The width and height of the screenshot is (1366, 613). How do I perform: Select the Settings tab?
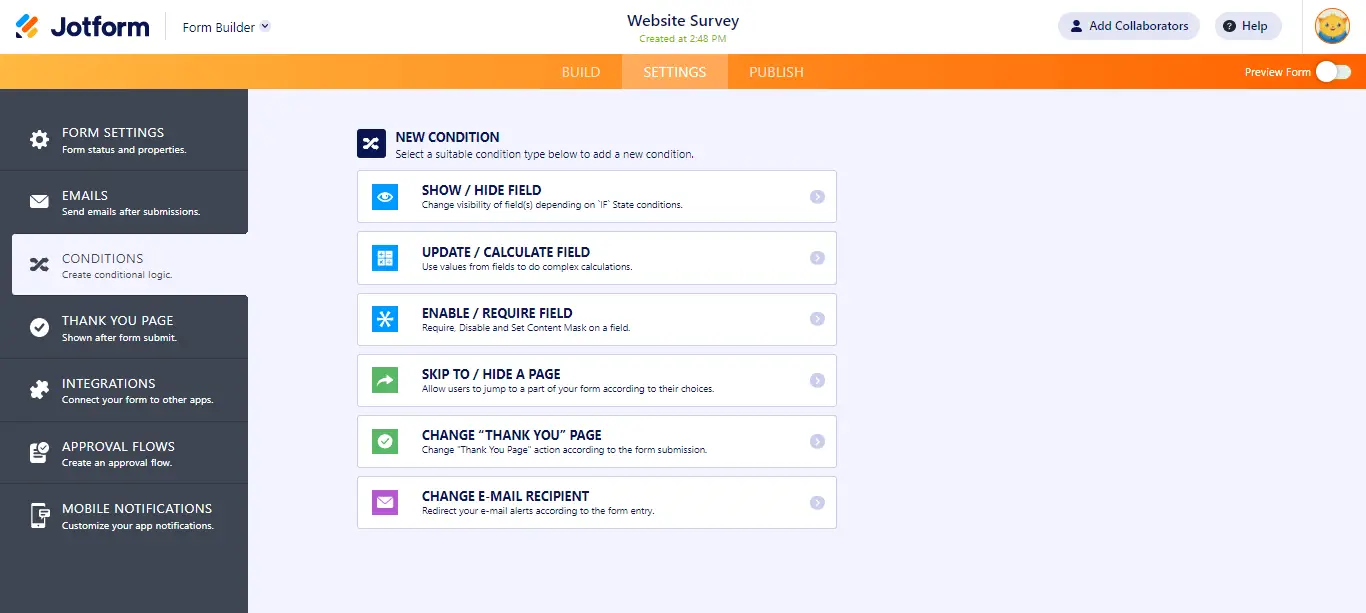click(674, 72)
